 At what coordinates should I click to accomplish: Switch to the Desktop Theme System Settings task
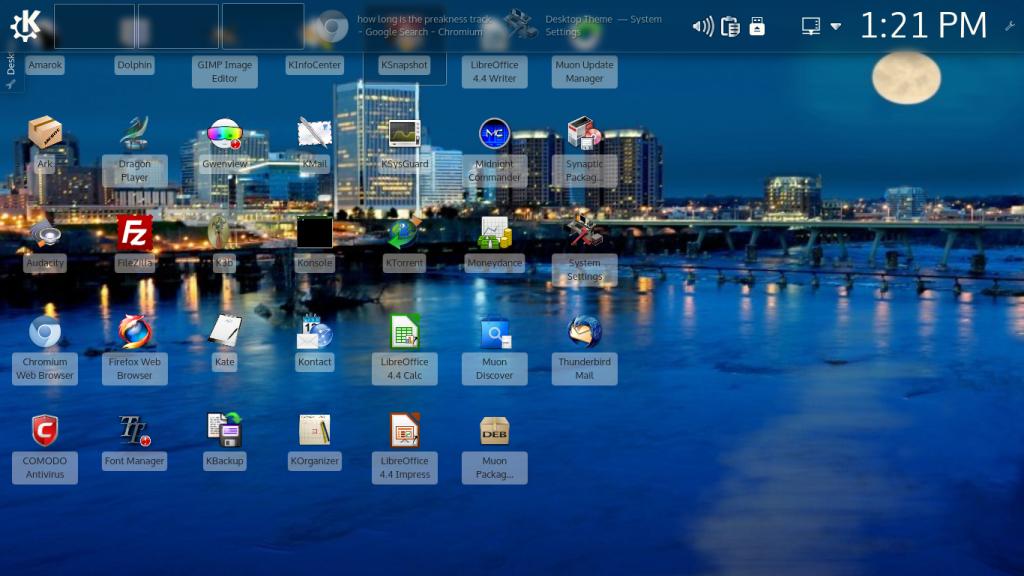pos(585,25)
